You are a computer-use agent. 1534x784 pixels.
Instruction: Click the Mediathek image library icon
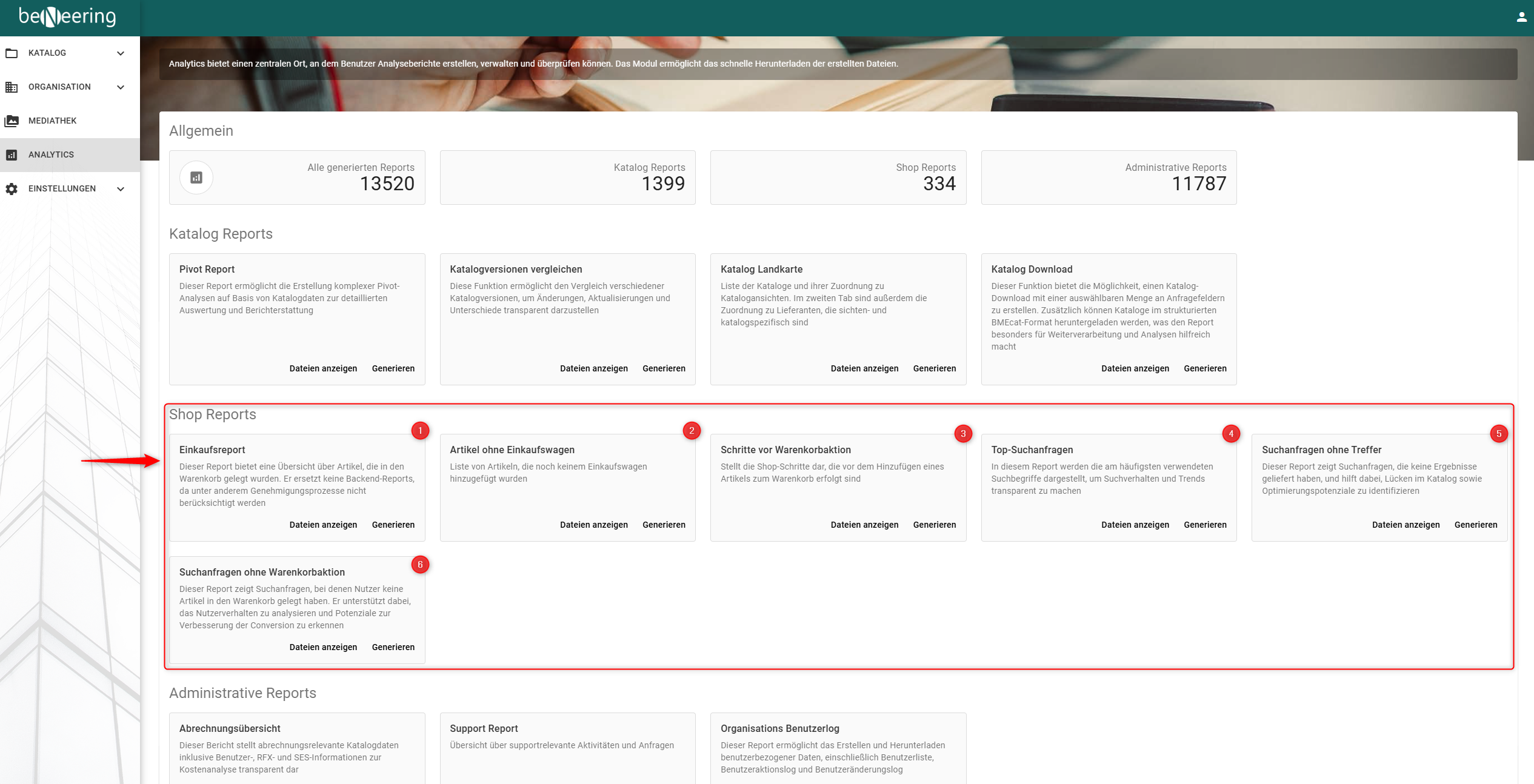(x=12, y=121)
